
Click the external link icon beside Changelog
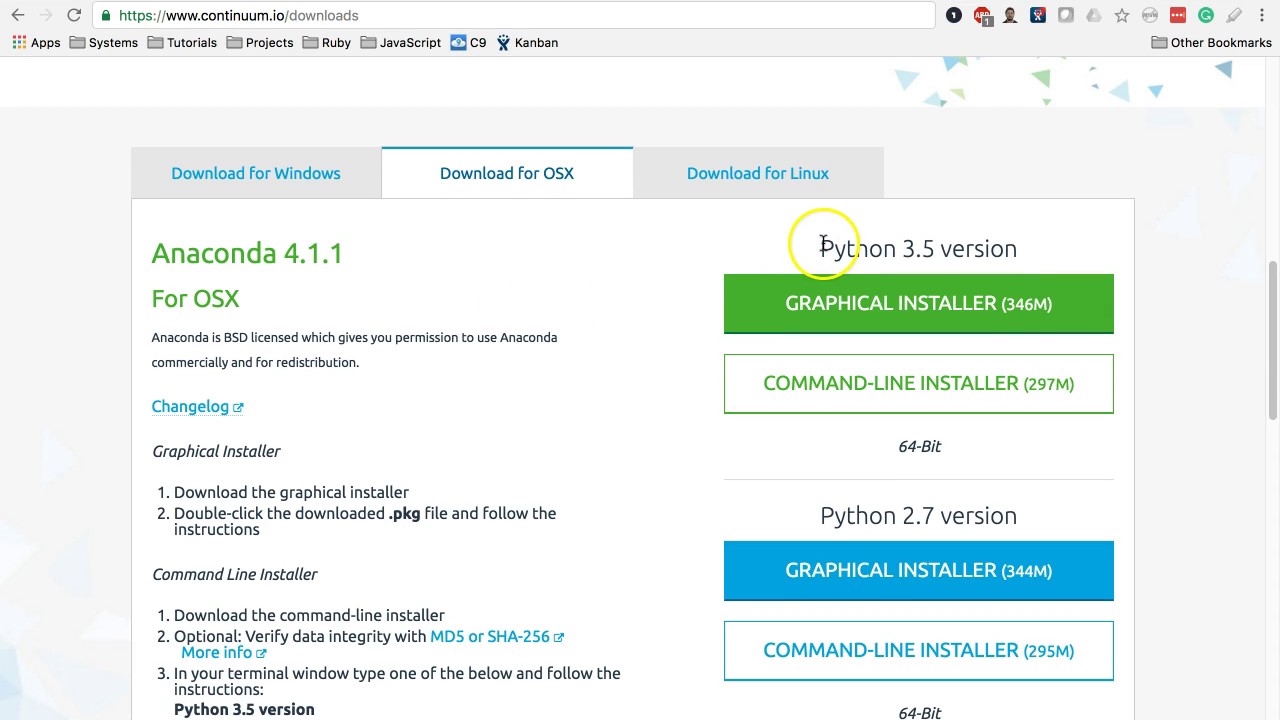[x=238, y=408]
